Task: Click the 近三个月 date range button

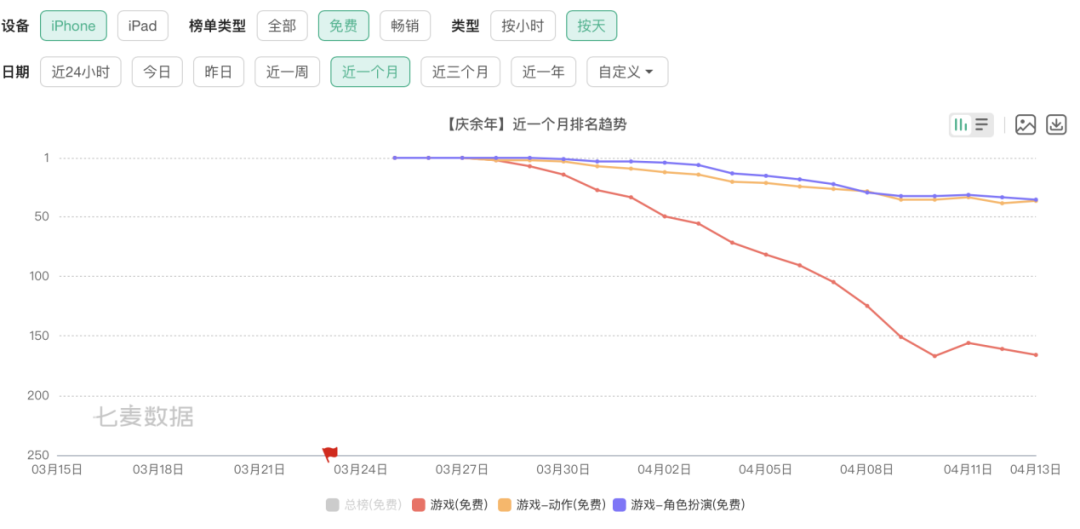Action: (x=460, y=72)
